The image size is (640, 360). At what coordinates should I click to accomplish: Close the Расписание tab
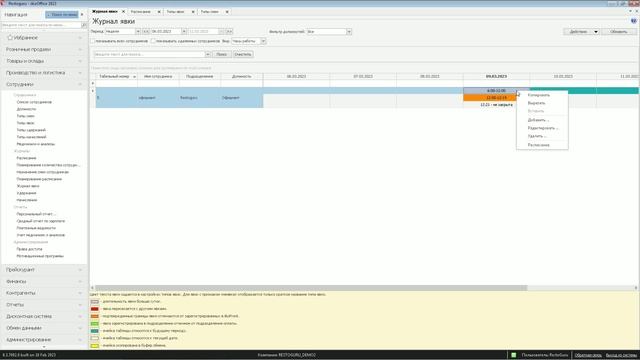point(159,12)
